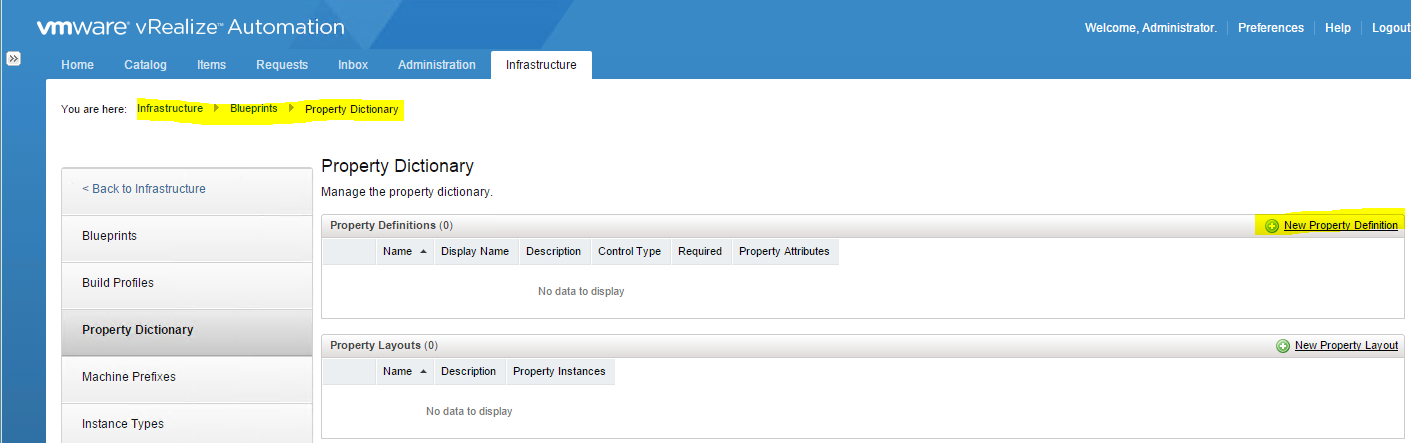1411x443 pixels.
Task: Open the Home tab
Action: click(x=77, y=65)
